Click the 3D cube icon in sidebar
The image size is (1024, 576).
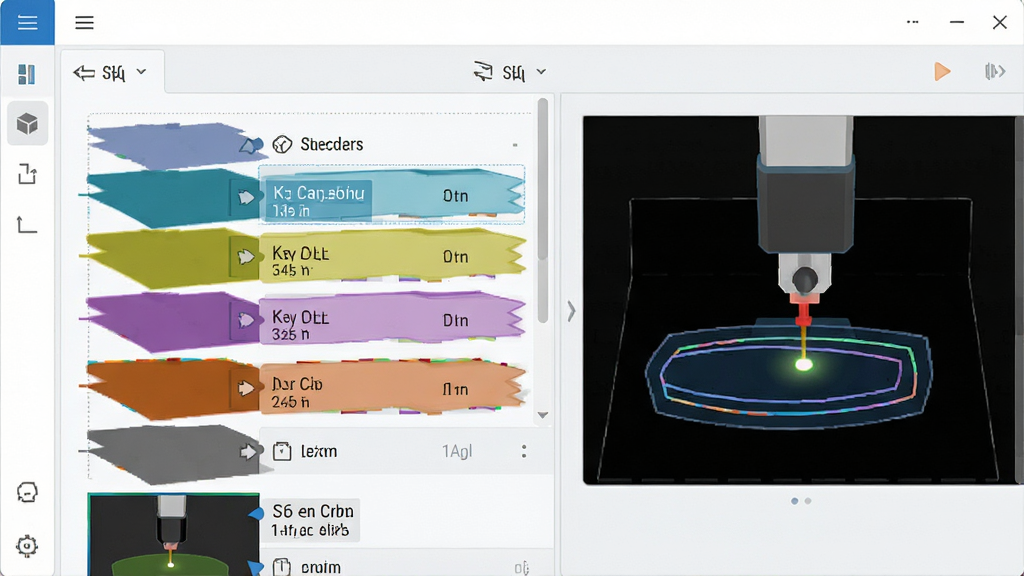pos(27,123)
